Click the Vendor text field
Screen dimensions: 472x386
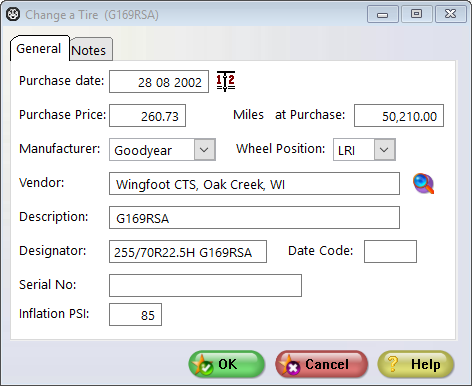[254, 184]
